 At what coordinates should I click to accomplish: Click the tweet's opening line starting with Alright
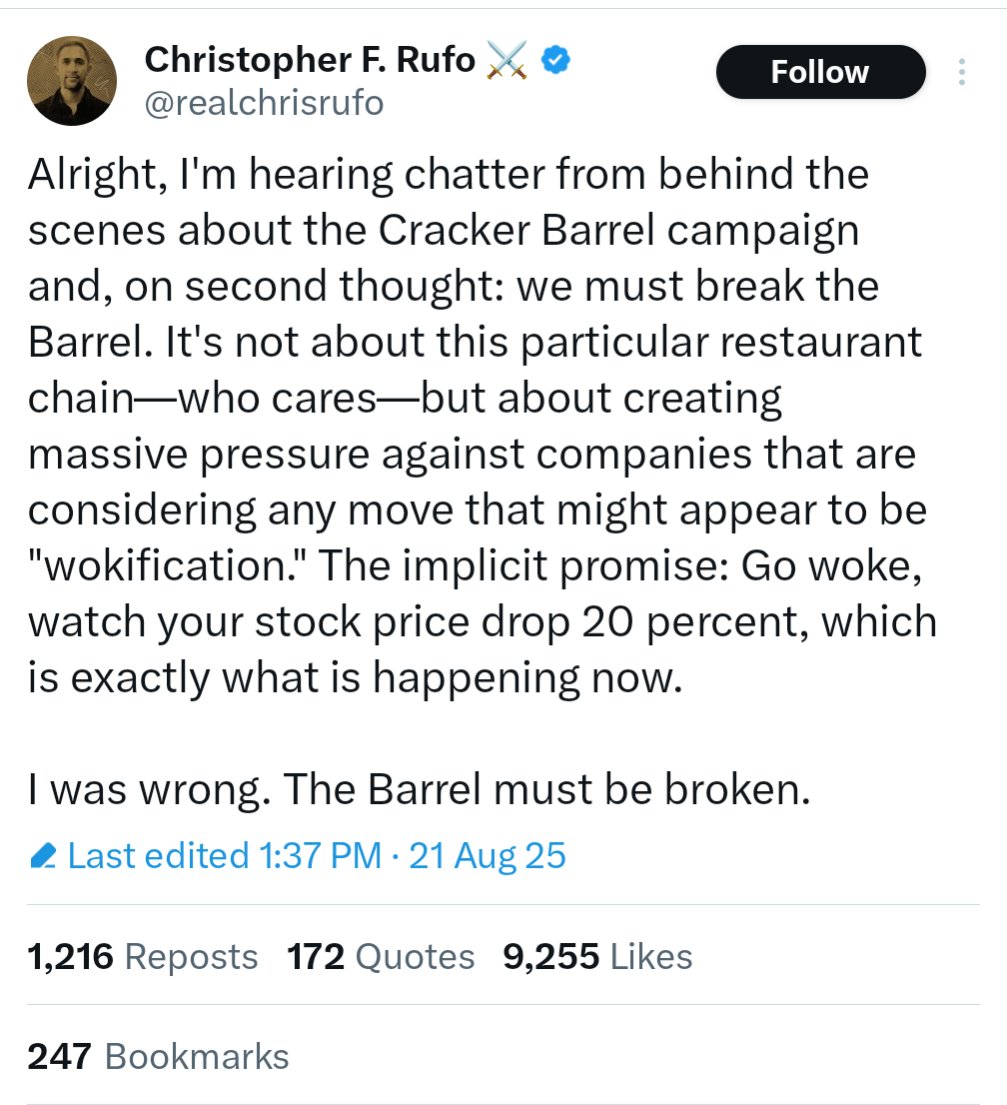(448, 174)
